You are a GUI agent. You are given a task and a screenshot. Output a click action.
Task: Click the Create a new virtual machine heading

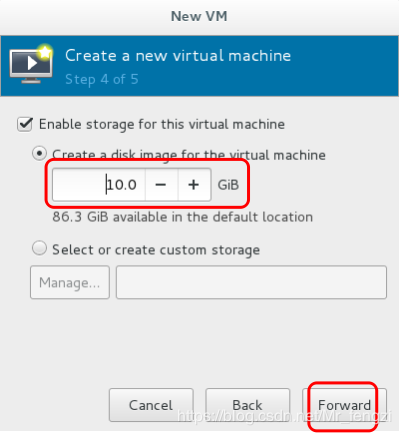(178, 56)
